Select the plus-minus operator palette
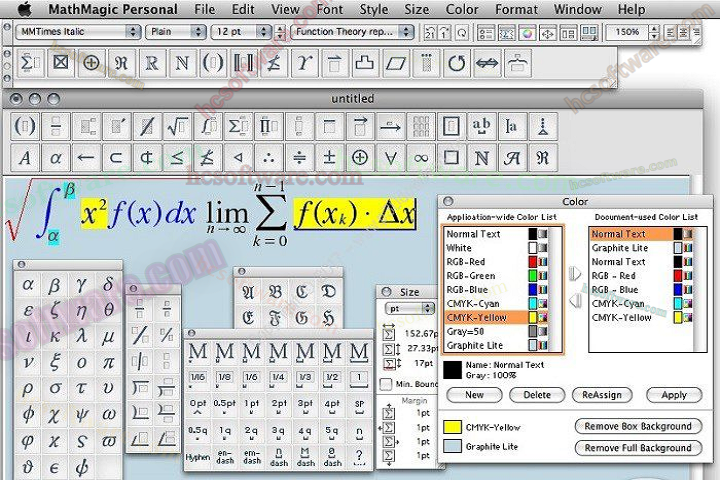 click(x=329, y=158)
